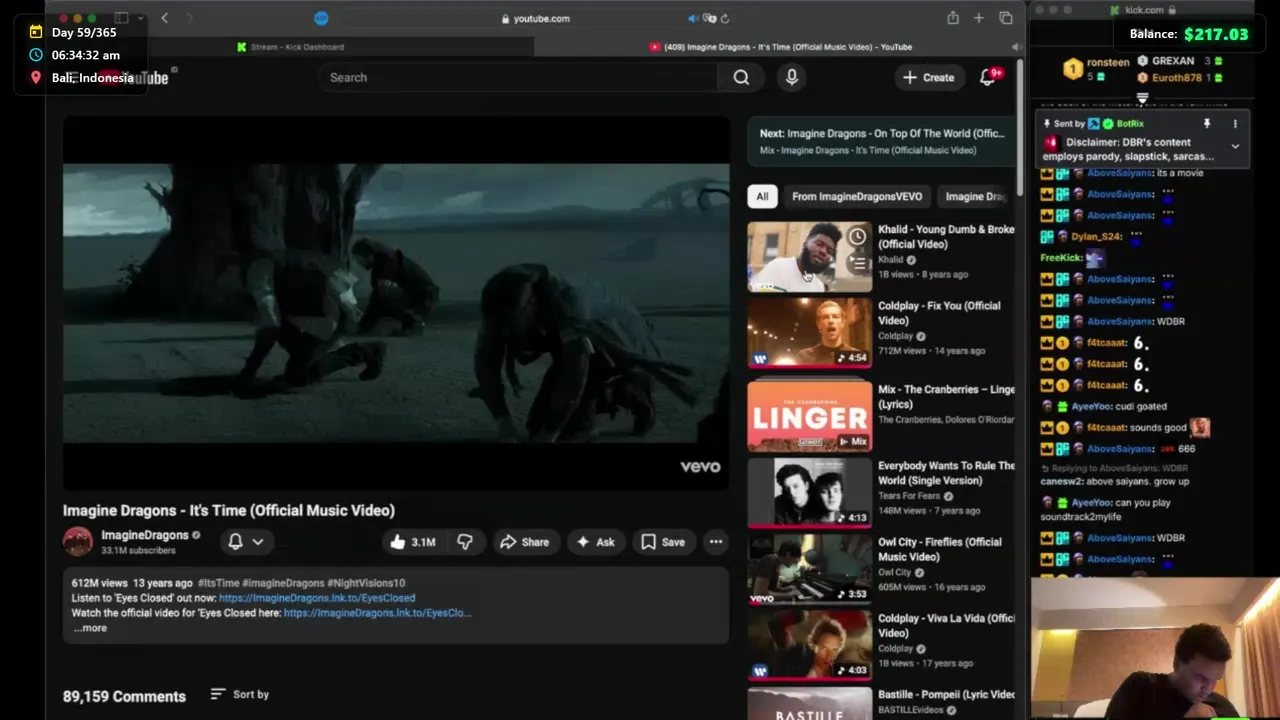Open the Safari sidebar dropdown arrow
1280x720 pixels.
pos(139,18)
